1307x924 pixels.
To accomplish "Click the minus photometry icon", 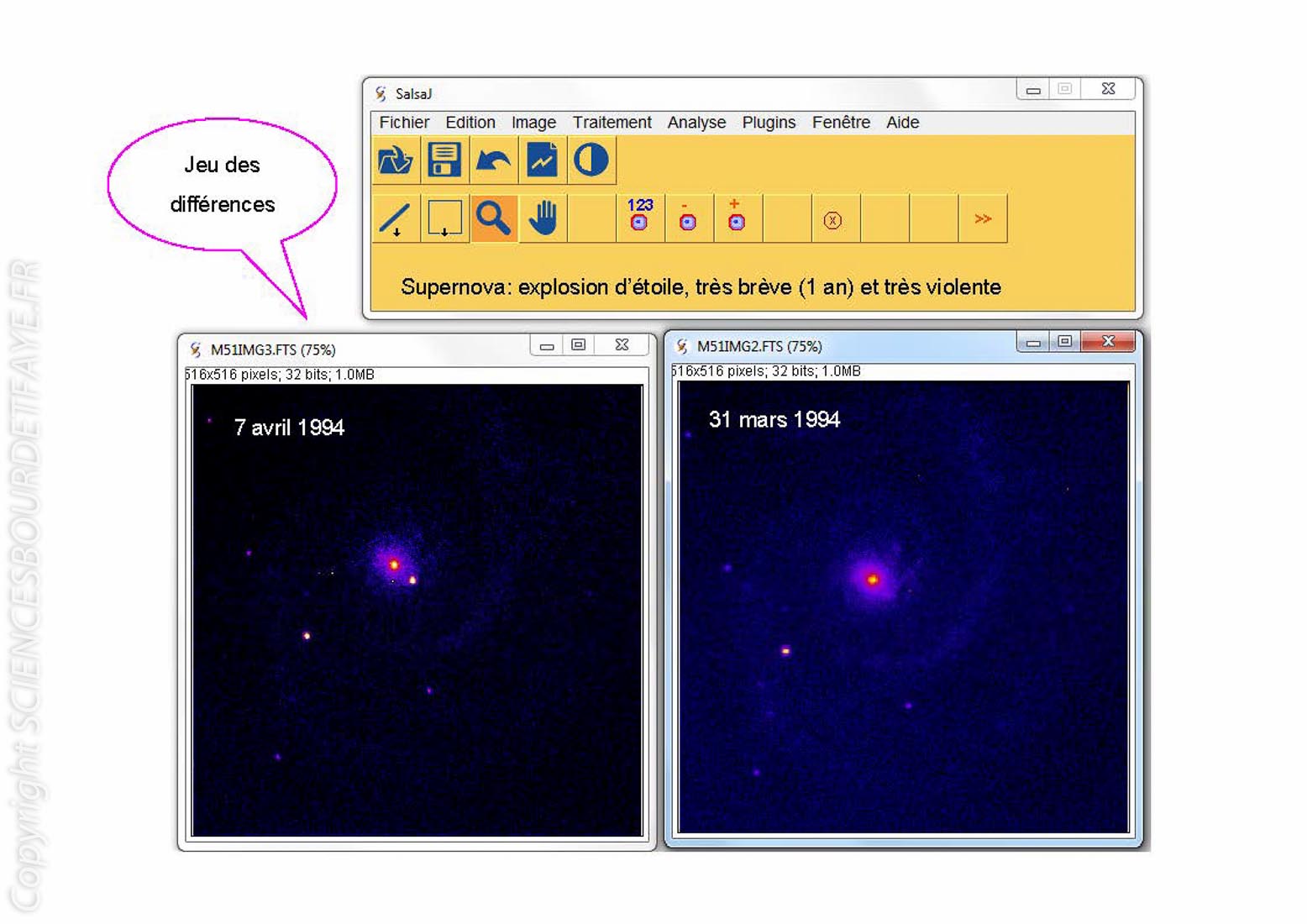I will pyautogui.click(x=688, y=219).
